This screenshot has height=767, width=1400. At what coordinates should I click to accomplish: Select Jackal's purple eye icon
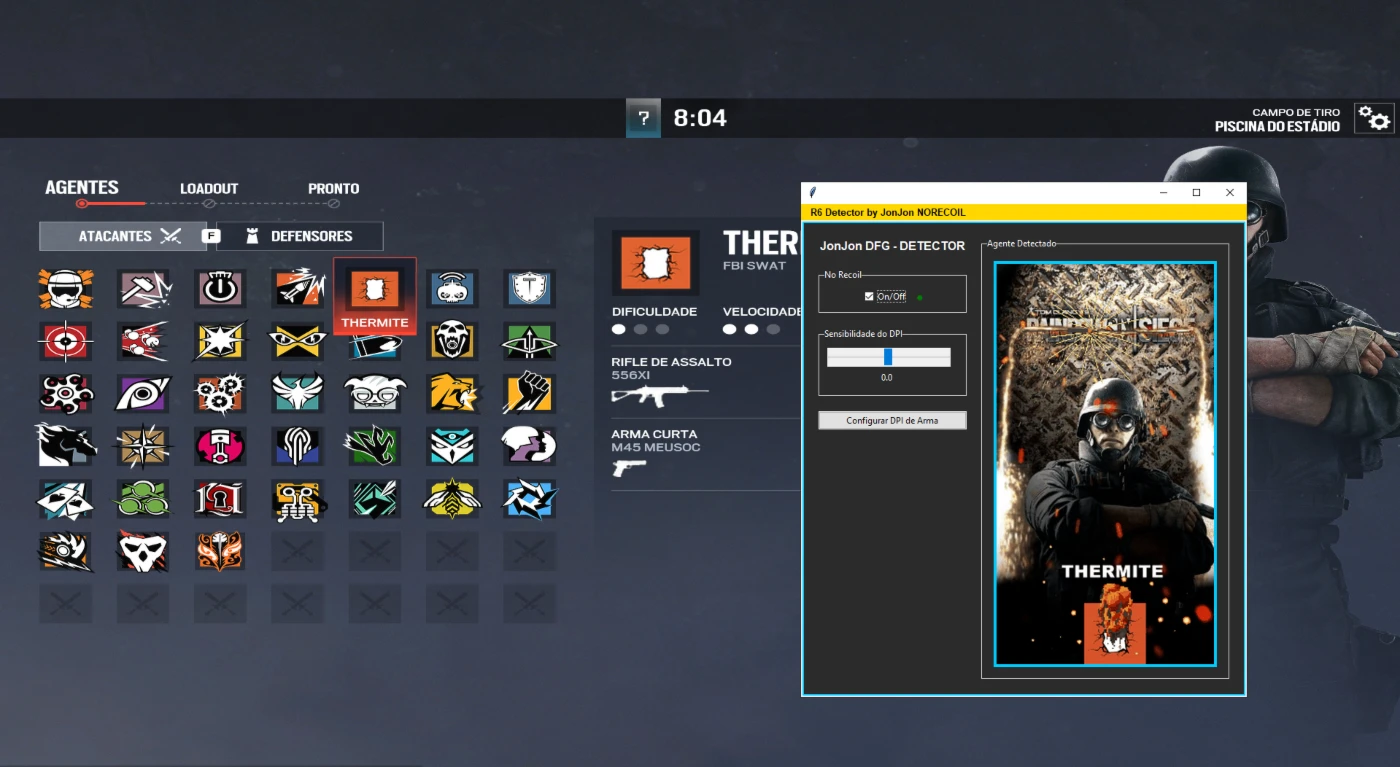coord(143,393)
